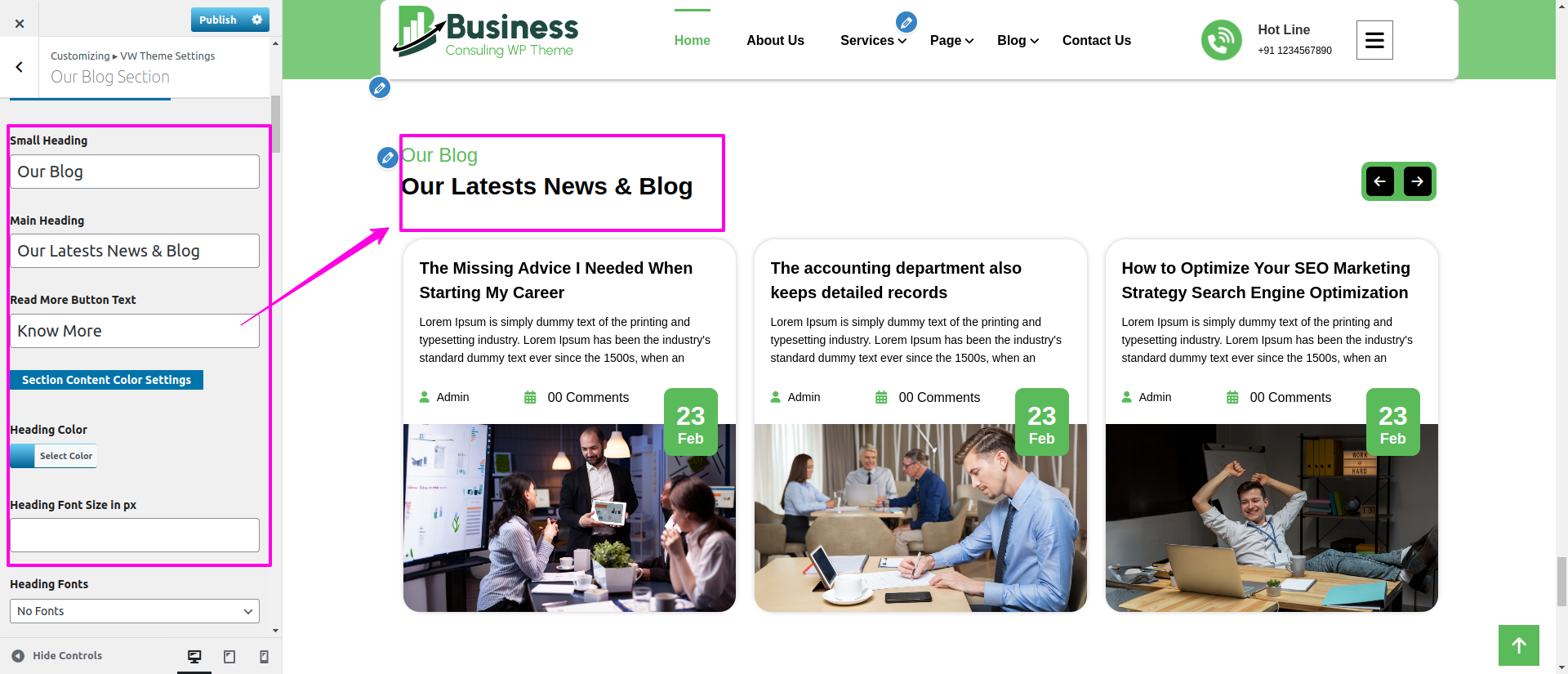Click the previous arrow of blog slider
The height and width of the screenshot is (674, 1568).
tap(1379, 181)
